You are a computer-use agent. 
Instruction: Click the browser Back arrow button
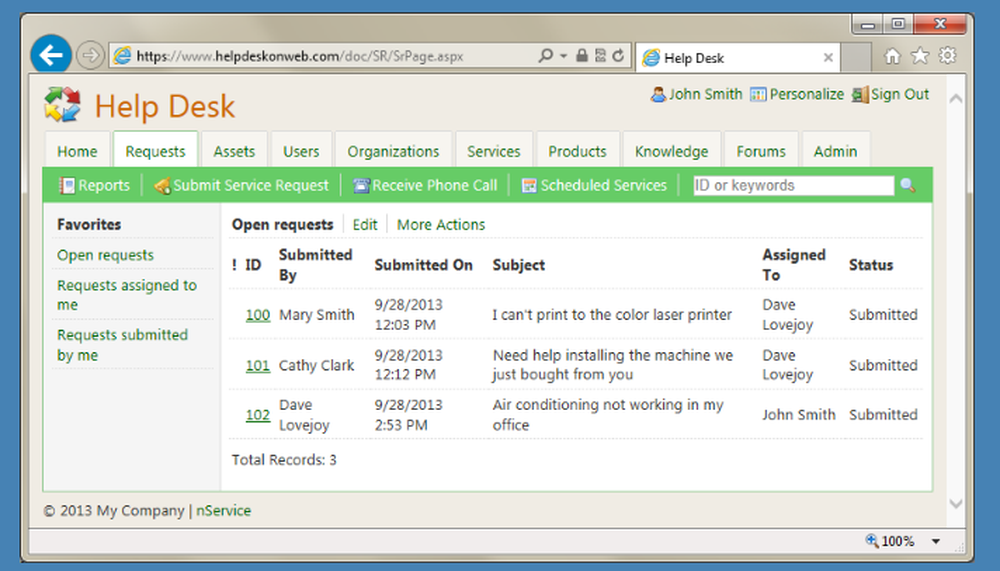click(51, 55)
